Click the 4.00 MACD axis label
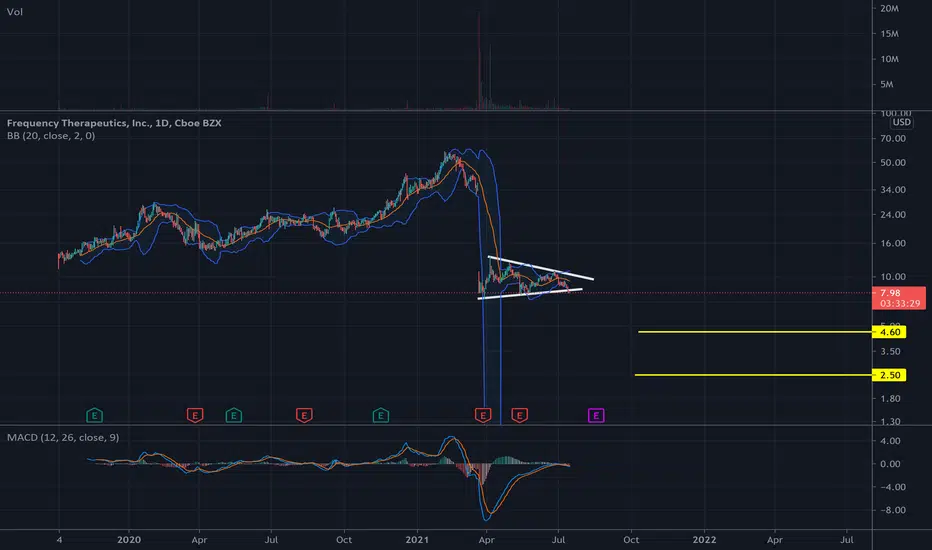This screenshot has height=550, width=932. point(890,441)
